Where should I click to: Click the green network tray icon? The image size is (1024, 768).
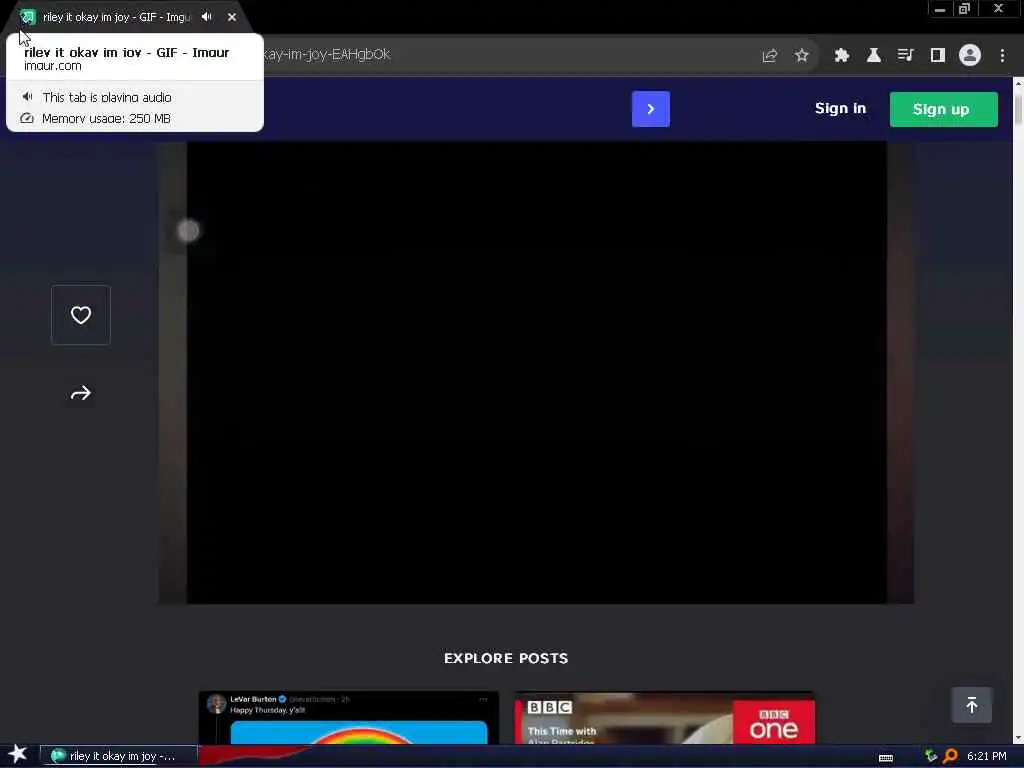(931, 756)
